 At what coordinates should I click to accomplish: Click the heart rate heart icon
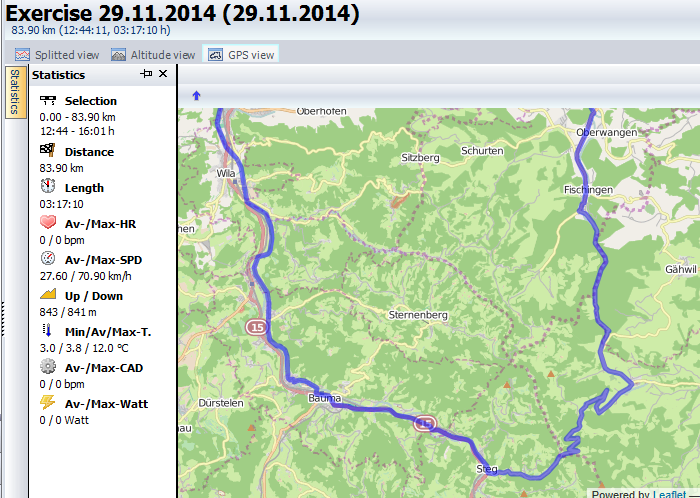[x=48, y=223]
